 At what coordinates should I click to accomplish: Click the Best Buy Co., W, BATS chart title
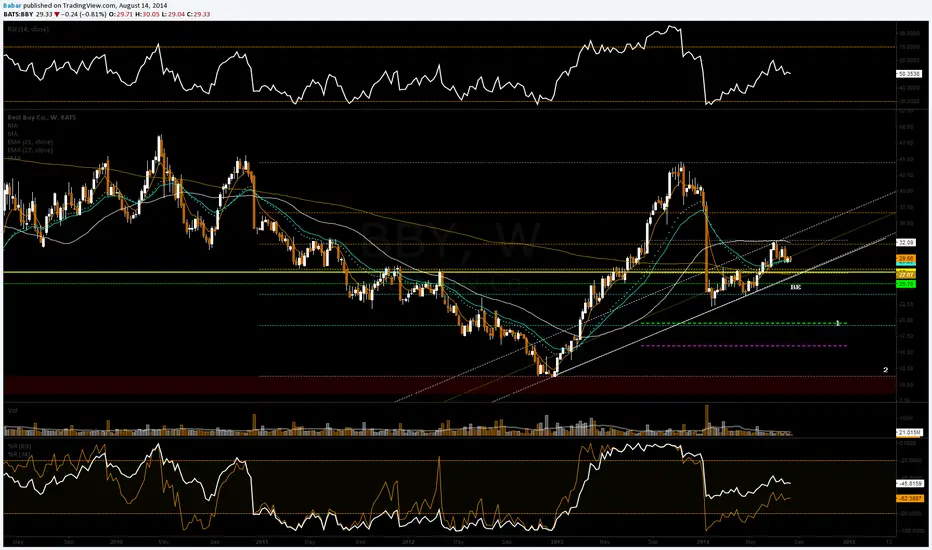[42, 118]
